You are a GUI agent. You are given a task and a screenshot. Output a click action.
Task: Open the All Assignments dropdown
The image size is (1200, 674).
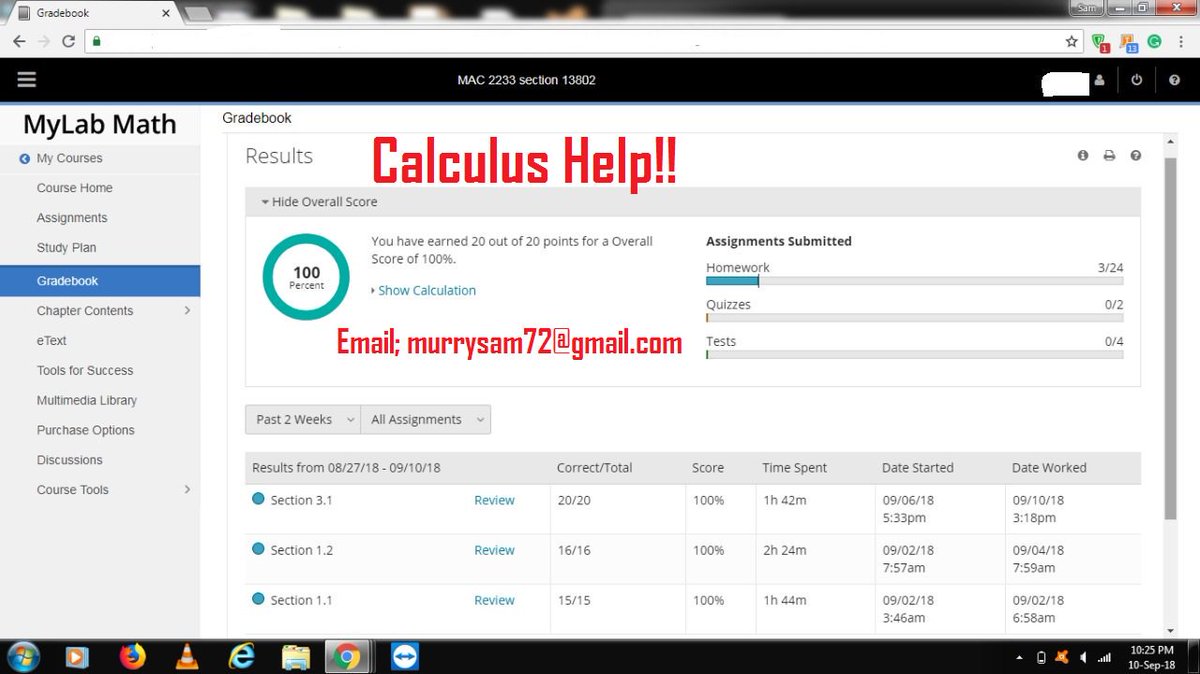tap(425, 419)
